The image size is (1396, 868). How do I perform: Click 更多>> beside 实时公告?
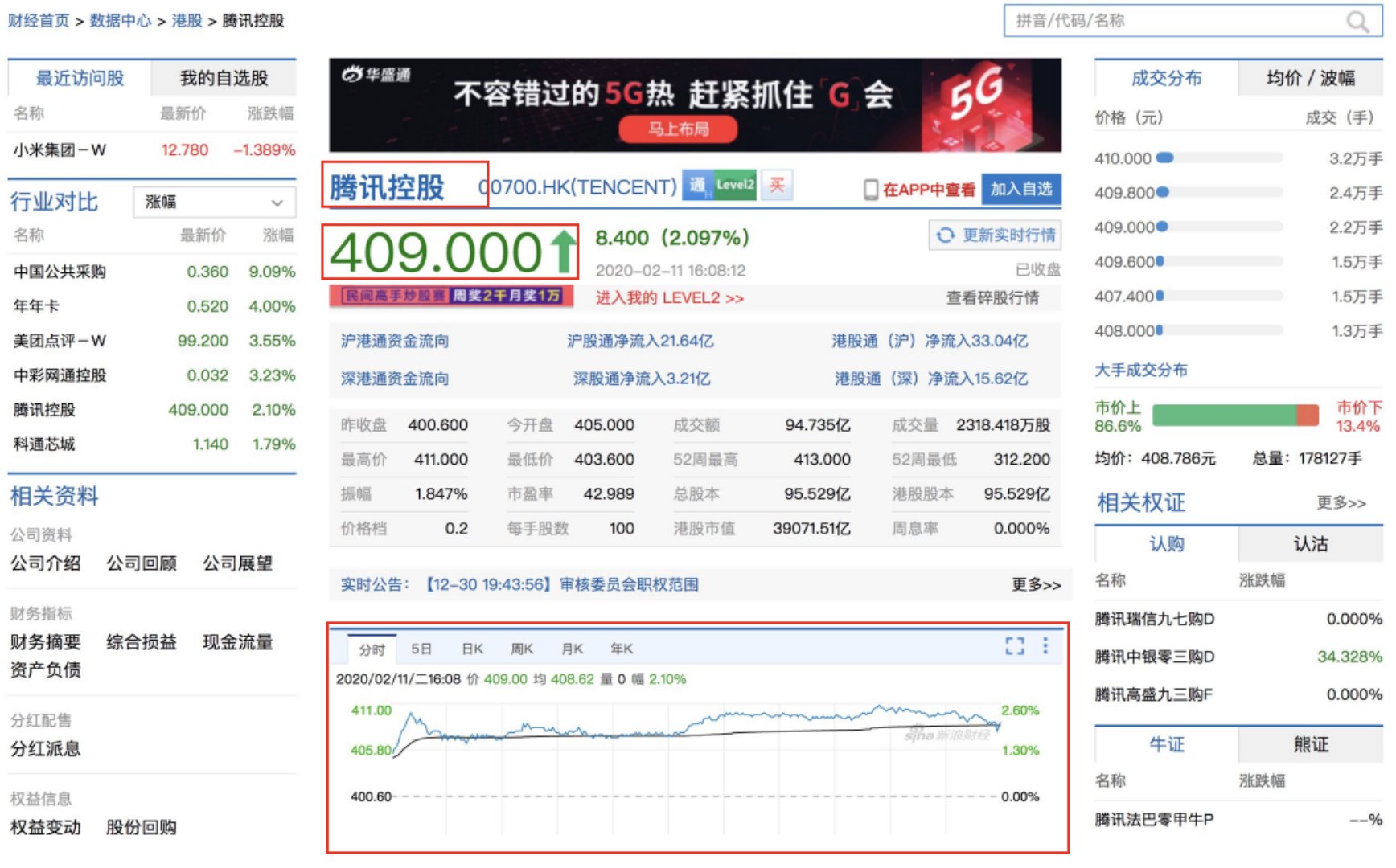click(x=1037, y=584)
